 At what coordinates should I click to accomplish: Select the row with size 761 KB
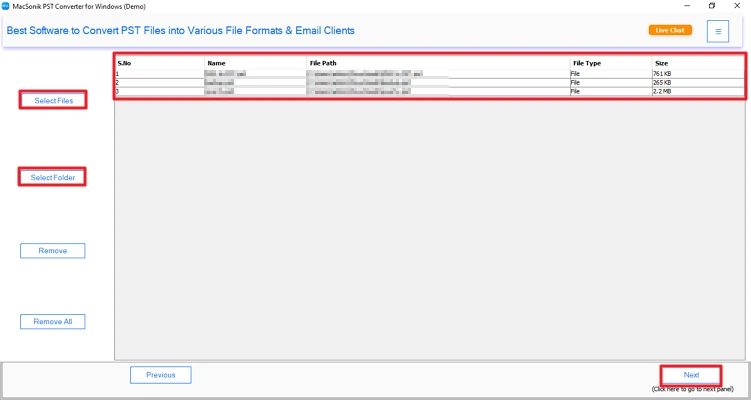click(x=430, y=74)
